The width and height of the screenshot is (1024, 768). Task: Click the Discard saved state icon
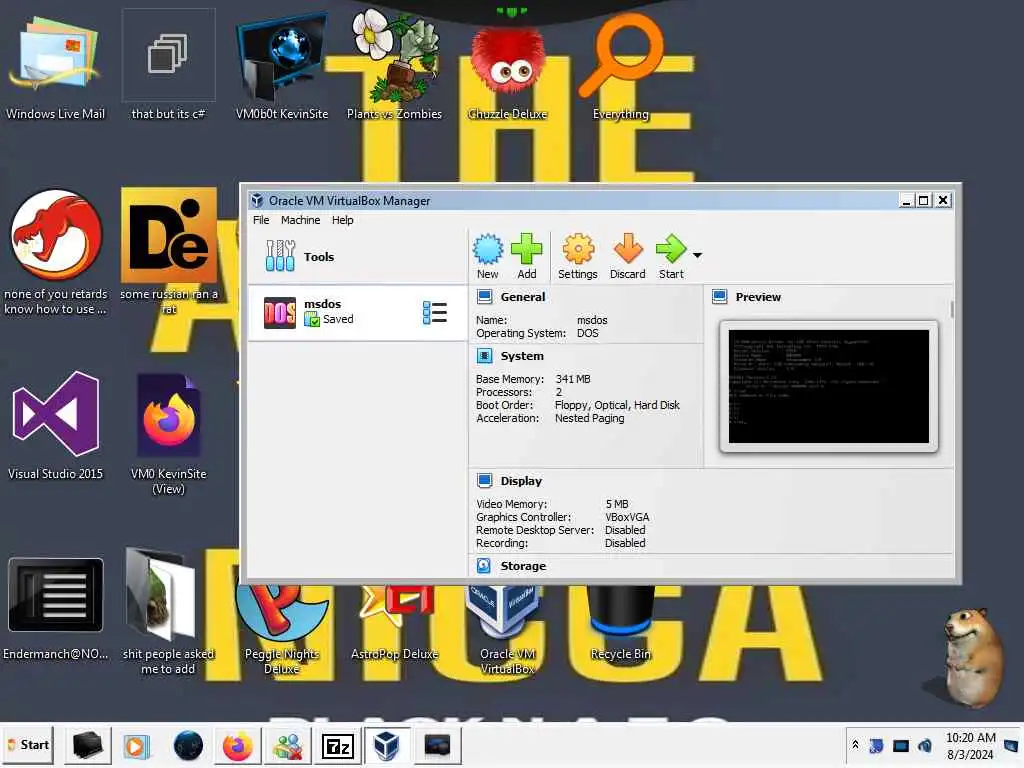[628, 257]
